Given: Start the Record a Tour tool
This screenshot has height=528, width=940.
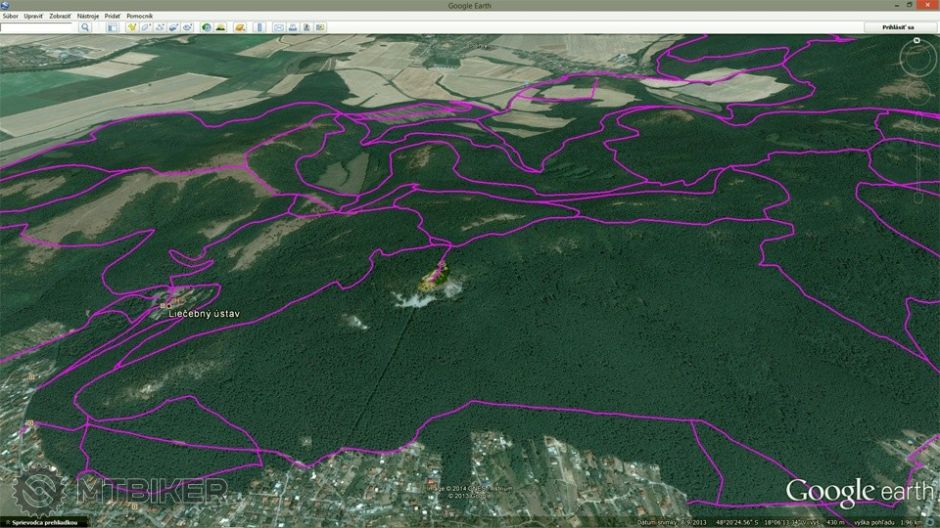Looking at the screenshot, I should 188,27.
